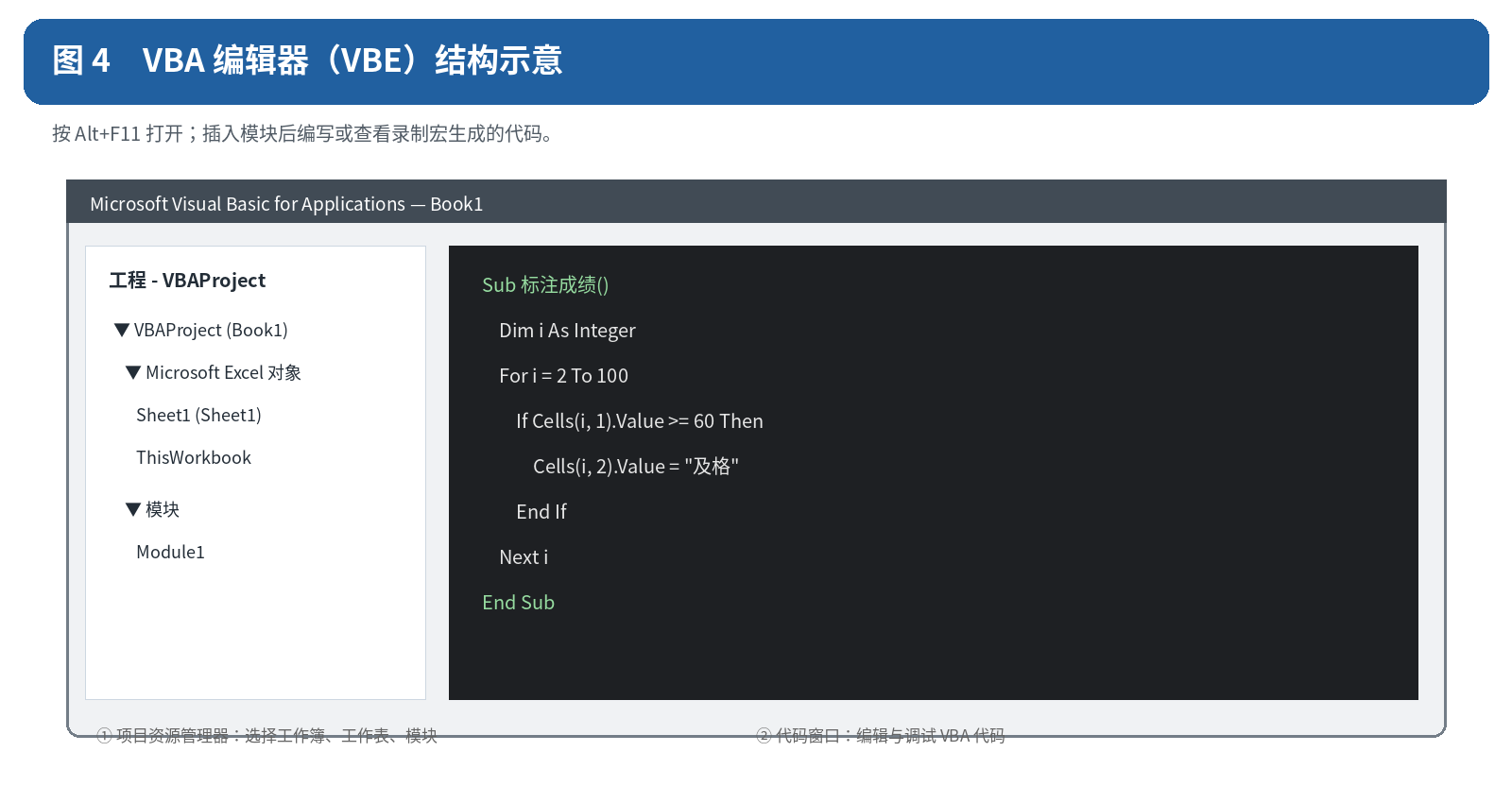This screenshot has height=803, width=1512.
Task: Select VBAProject (Book1) label
Action: 211,330
